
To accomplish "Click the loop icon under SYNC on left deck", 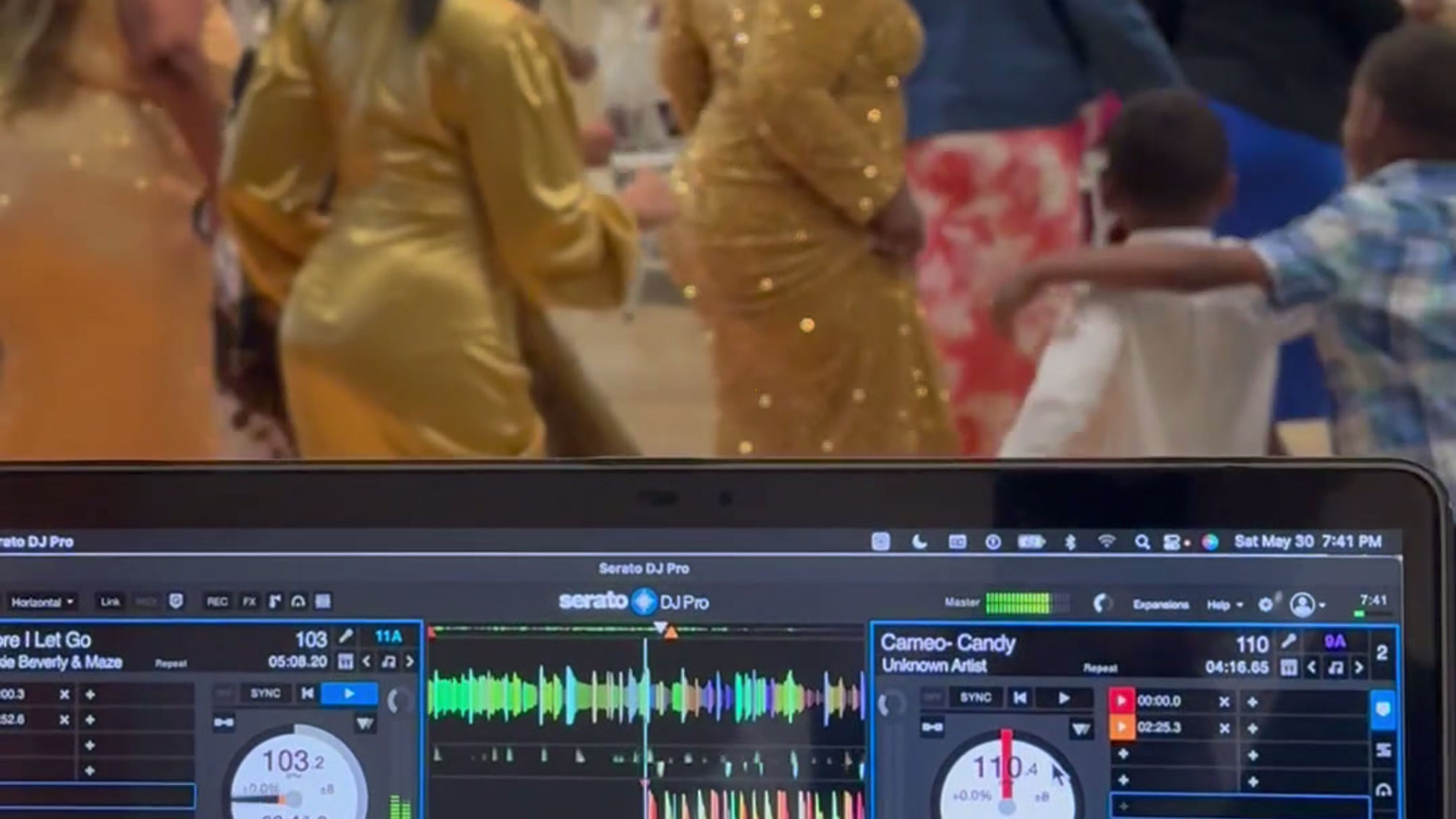I will click(224, 722).
